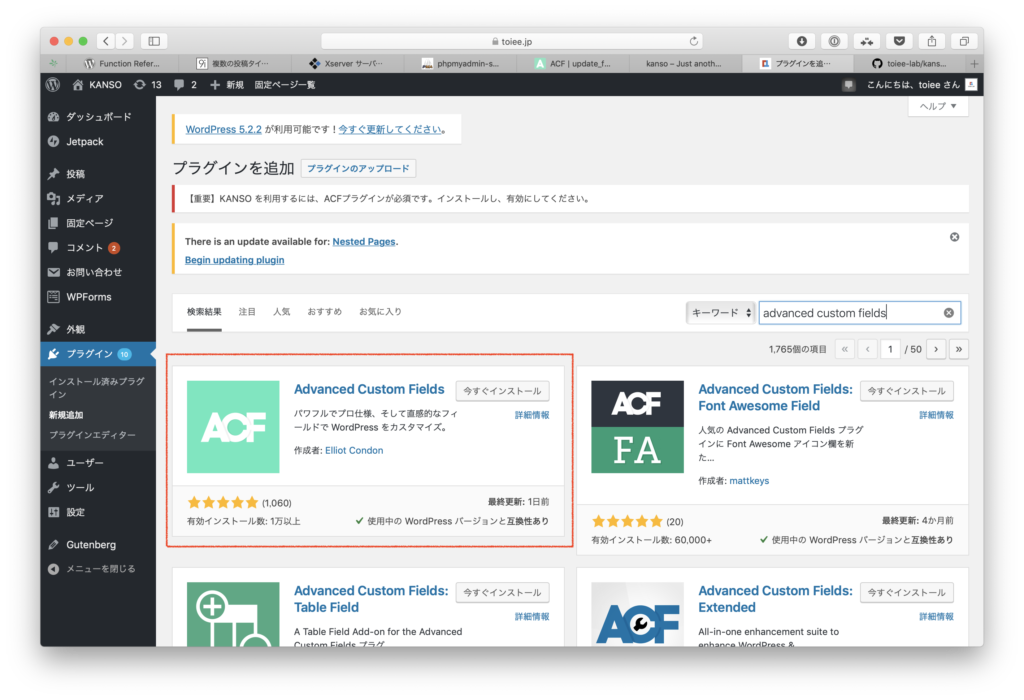
Task: Open the KANSO site home icon
Action: tap(78, 85)
